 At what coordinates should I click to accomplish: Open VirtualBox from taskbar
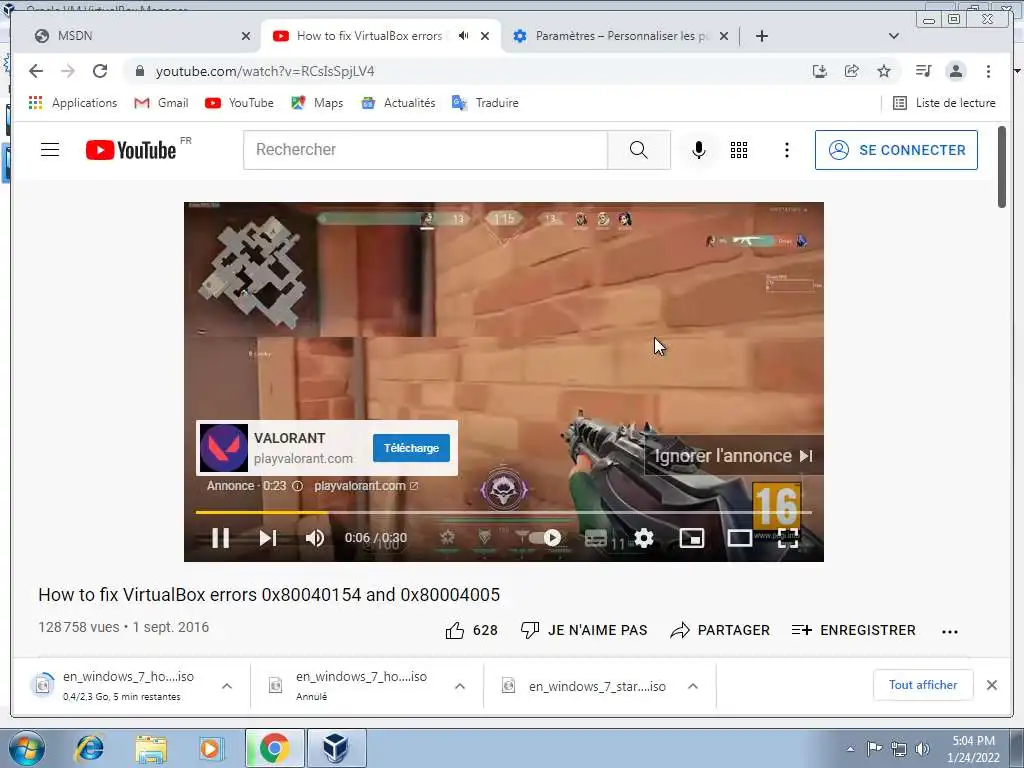coord(336,748)
